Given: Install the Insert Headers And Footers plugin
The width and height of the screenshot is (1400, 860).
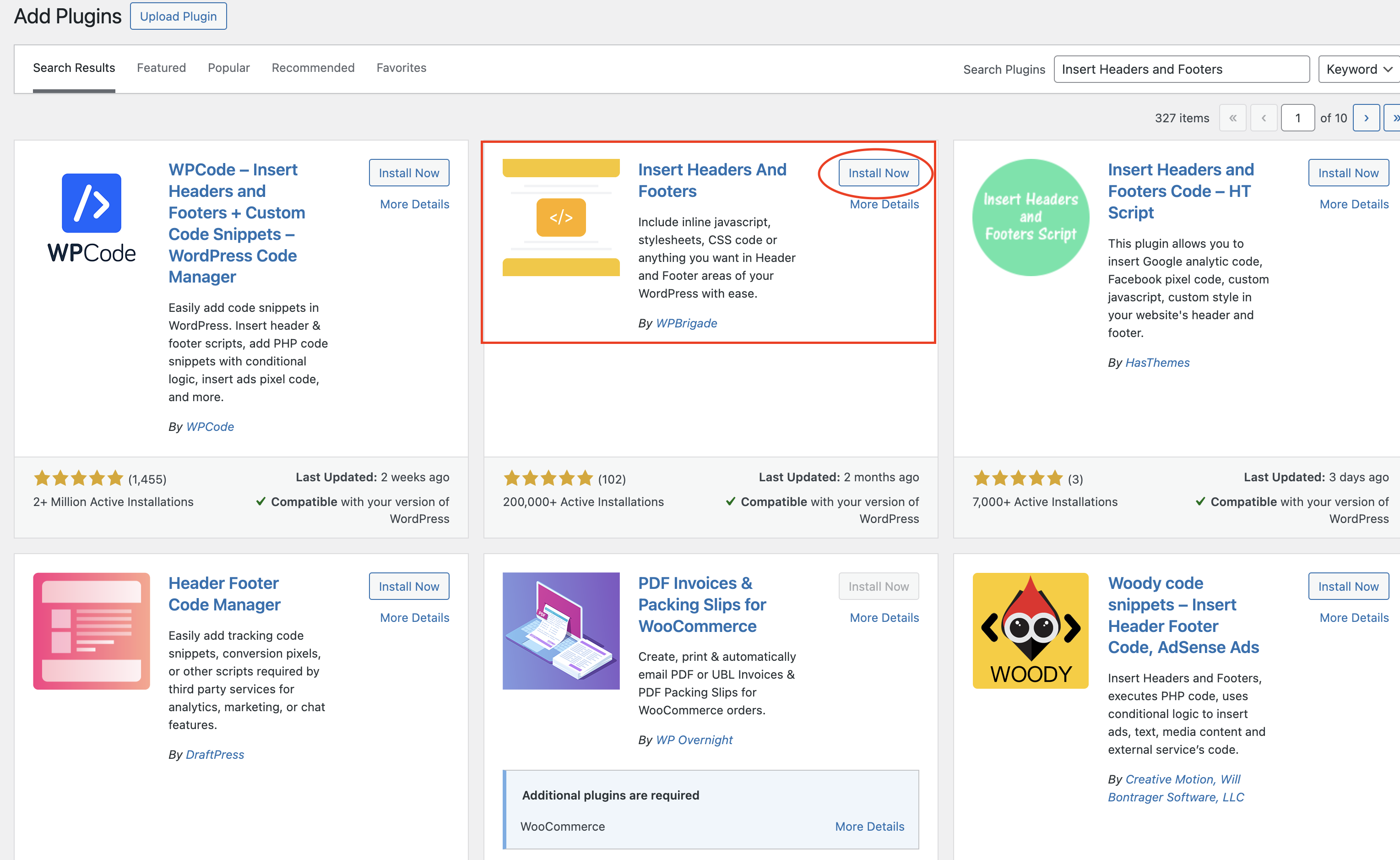Looking at the screenshot, I should tap(879, 173).
